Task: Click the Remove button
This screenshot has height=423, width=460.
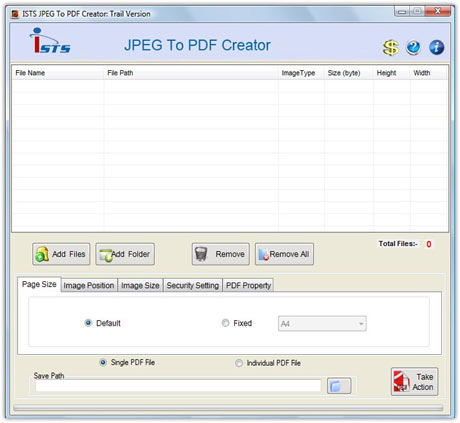Action: (220, 254)
